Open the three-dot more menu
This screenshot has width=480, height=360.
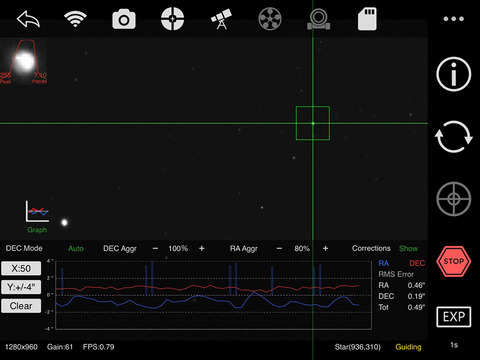tap(453, 19)
